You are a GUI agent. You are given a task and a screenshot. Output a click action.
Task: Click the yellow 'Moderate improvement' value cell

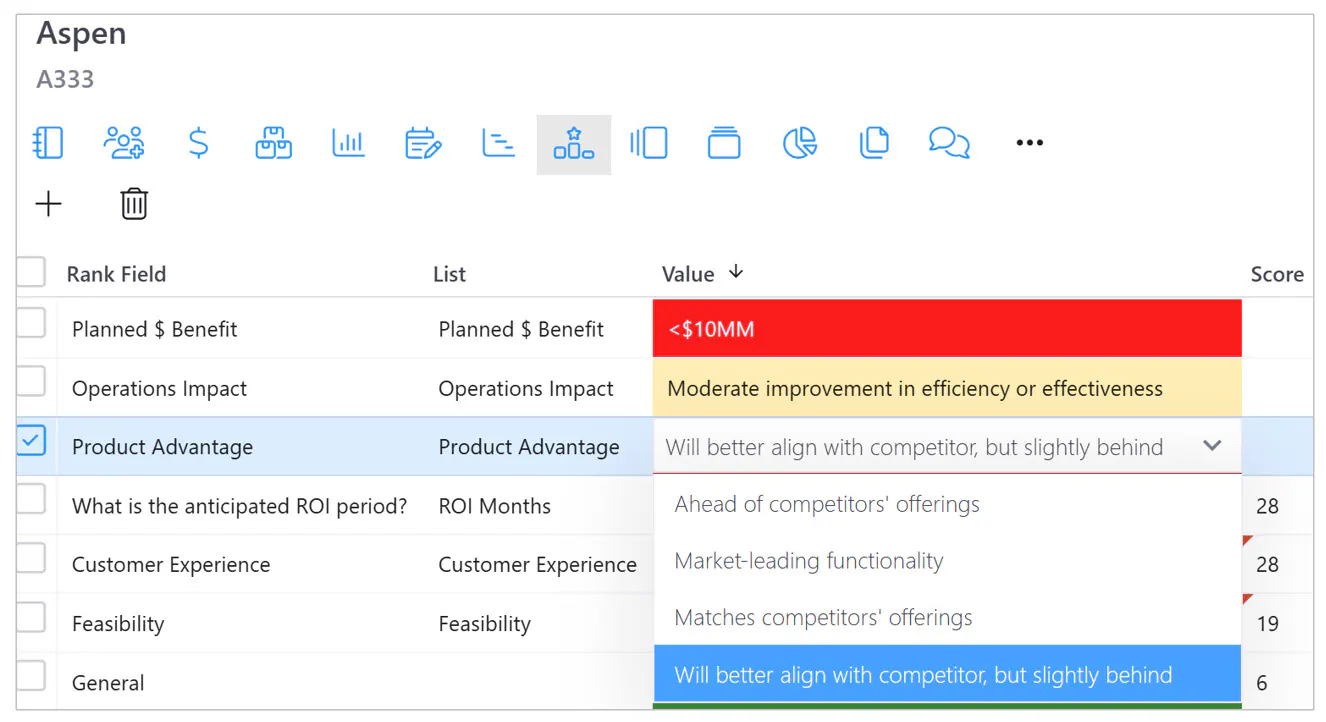click(x=947, y=388)
